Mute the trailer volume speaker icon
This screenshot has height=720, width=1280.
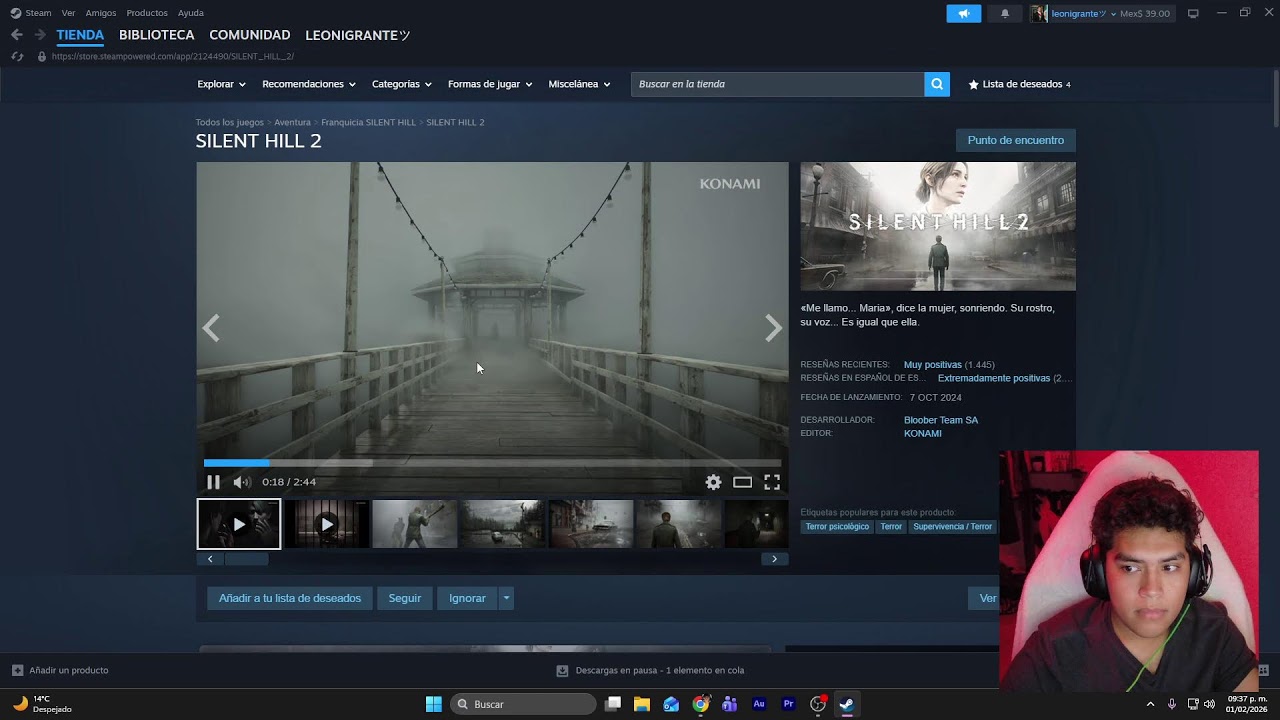(x=241, y=482)
